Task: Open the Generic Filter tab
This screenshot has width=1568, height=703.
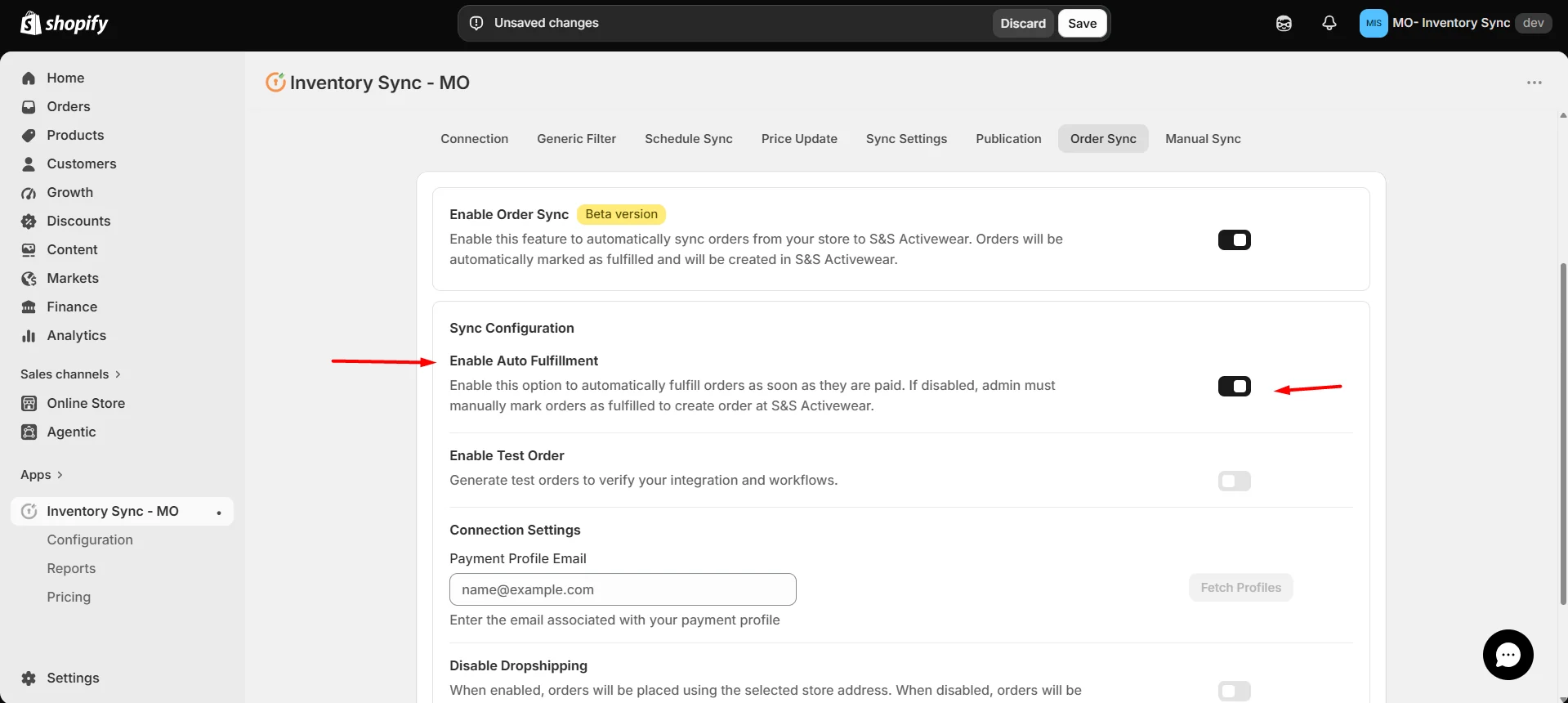Action: [x=576, y=139]
